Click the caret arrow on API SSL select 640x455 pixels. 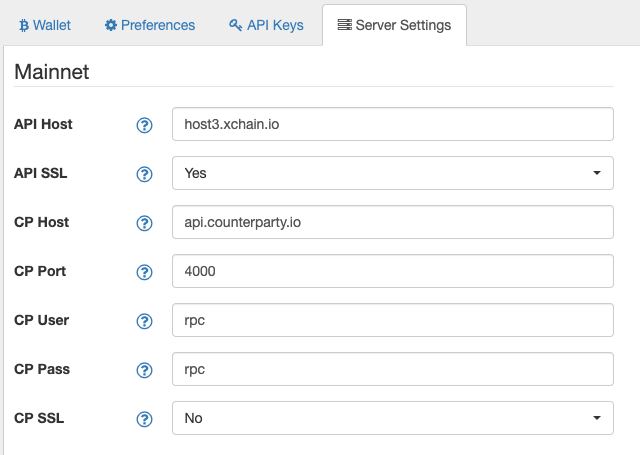click(597, 173)
